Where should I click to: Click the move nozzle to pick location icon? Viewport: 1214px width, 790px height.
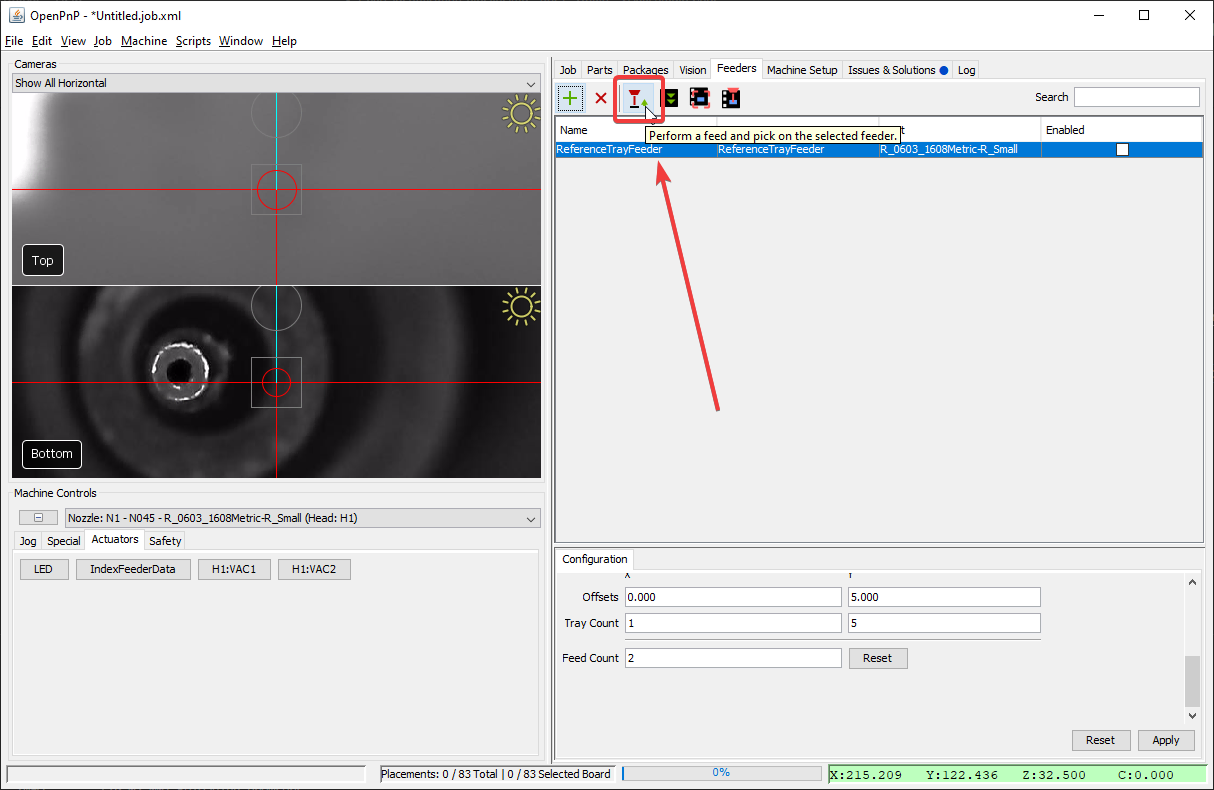(731, 98)
